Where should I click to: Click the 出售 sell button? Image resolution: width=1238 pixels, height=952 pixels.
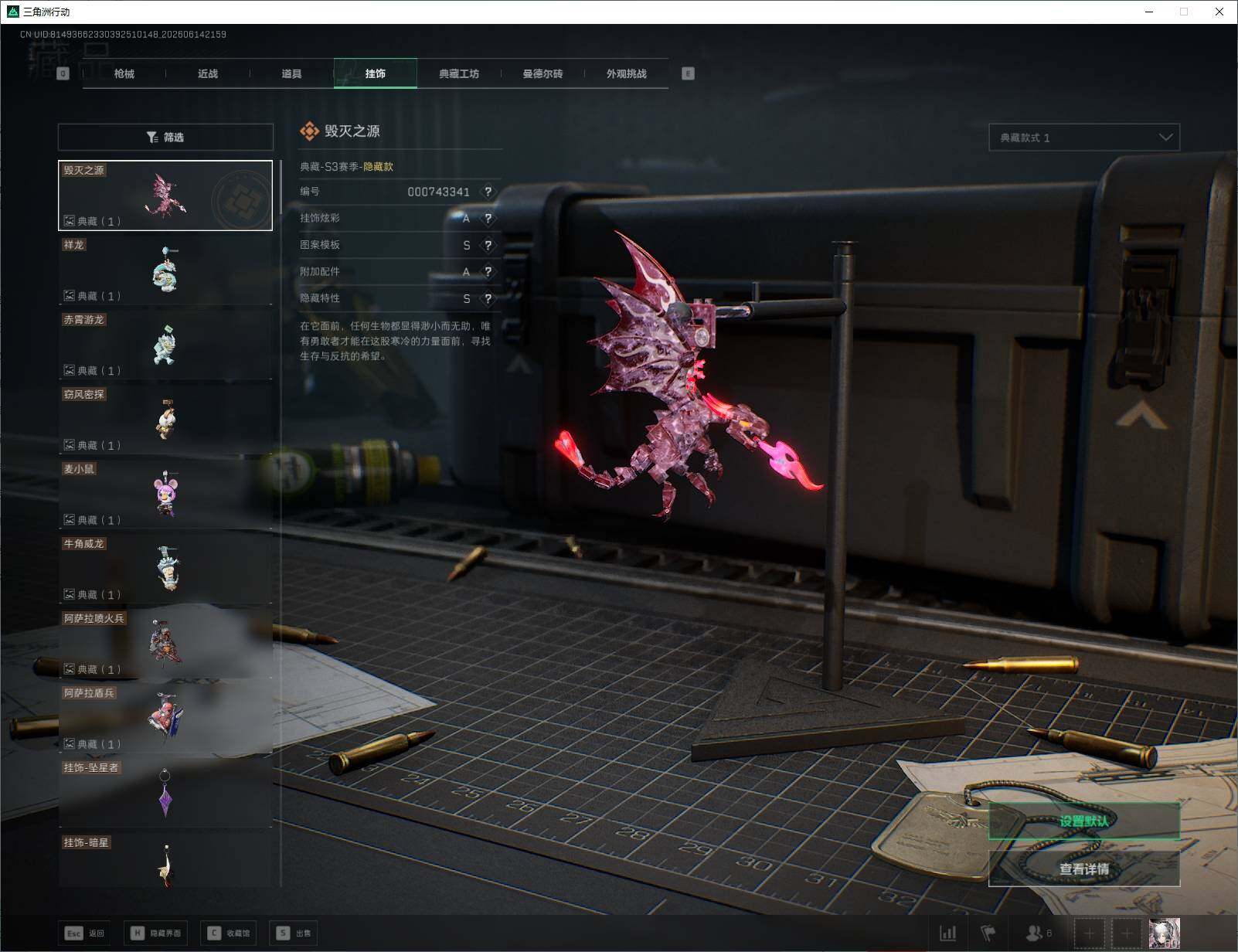tap(295, 933)
